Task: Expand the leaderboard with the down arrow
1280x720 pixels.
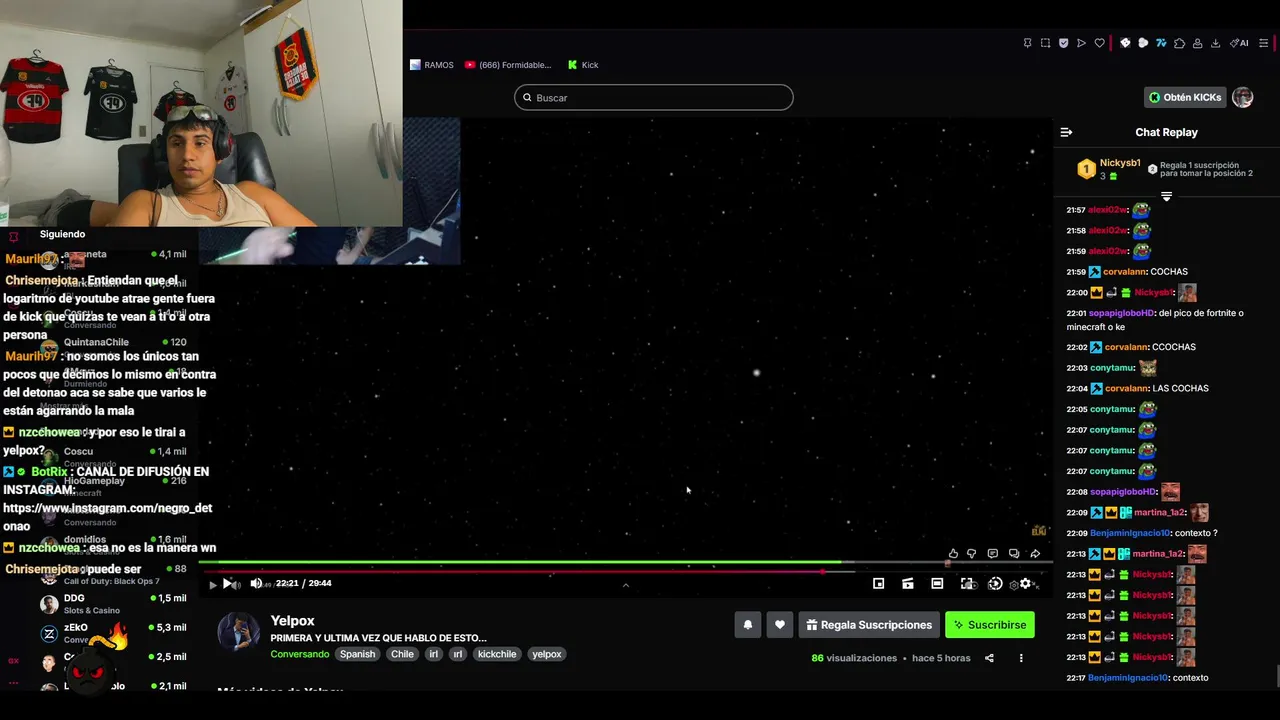Action: click(x=1166, y=196)
